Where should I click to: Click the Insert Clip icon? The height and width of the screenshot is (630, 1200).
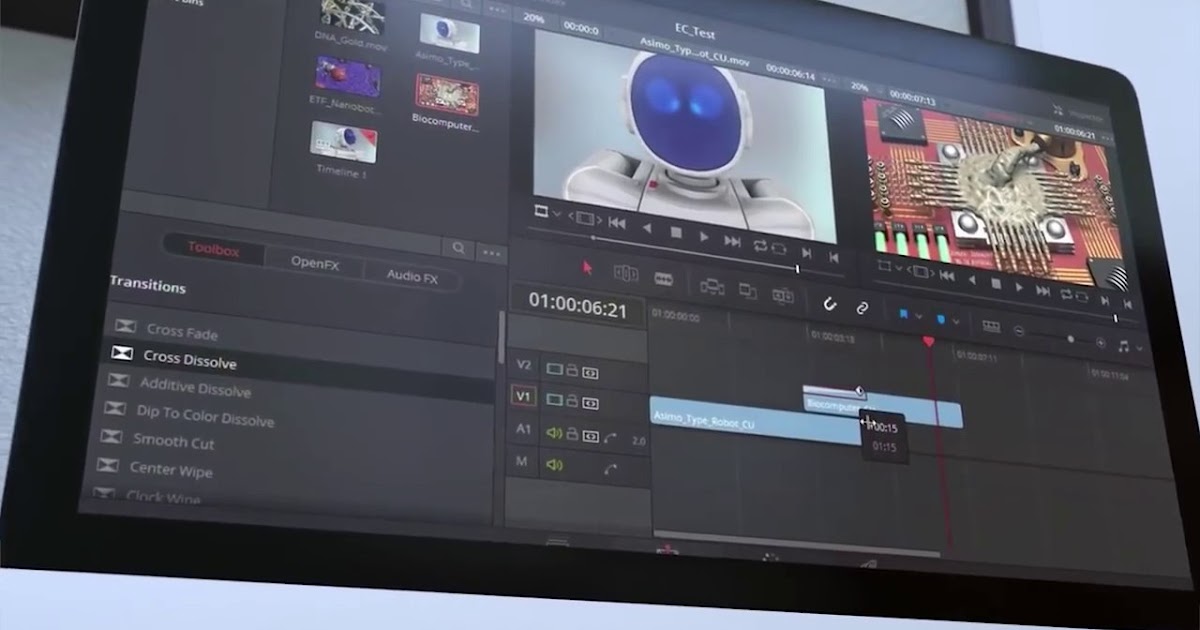coord(711,287)
